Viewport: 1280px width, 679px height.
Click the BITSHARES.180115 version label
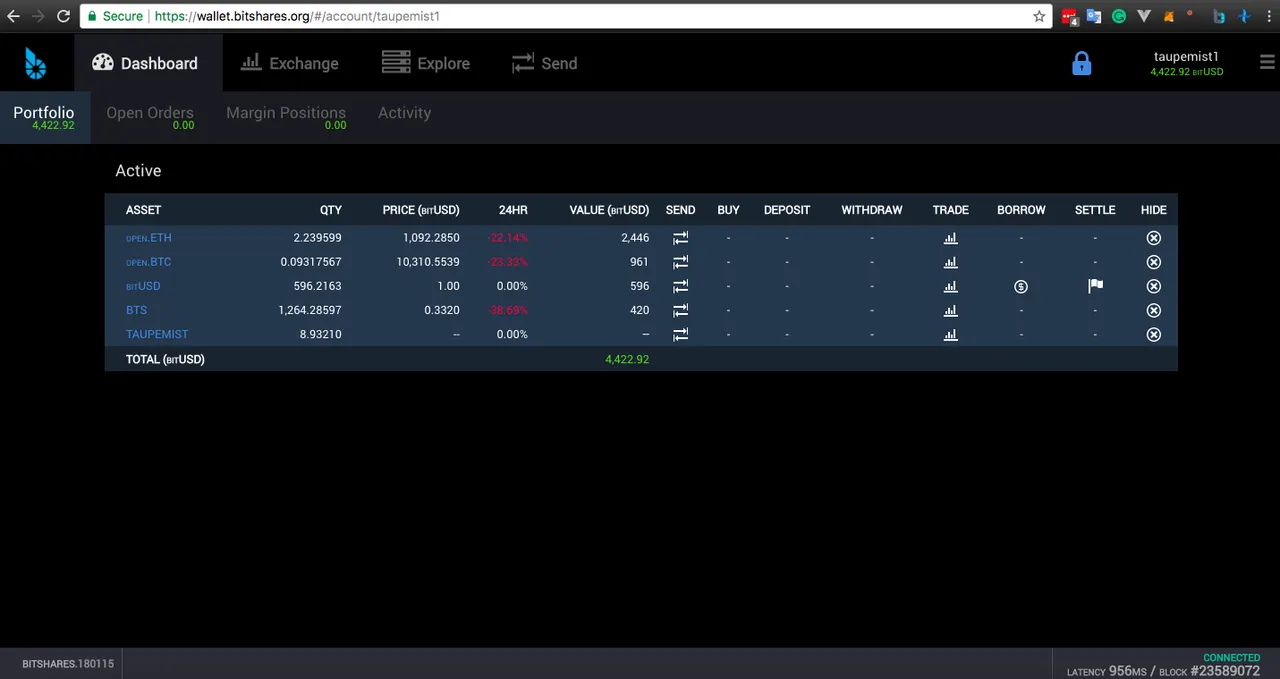tap(68, 664)
